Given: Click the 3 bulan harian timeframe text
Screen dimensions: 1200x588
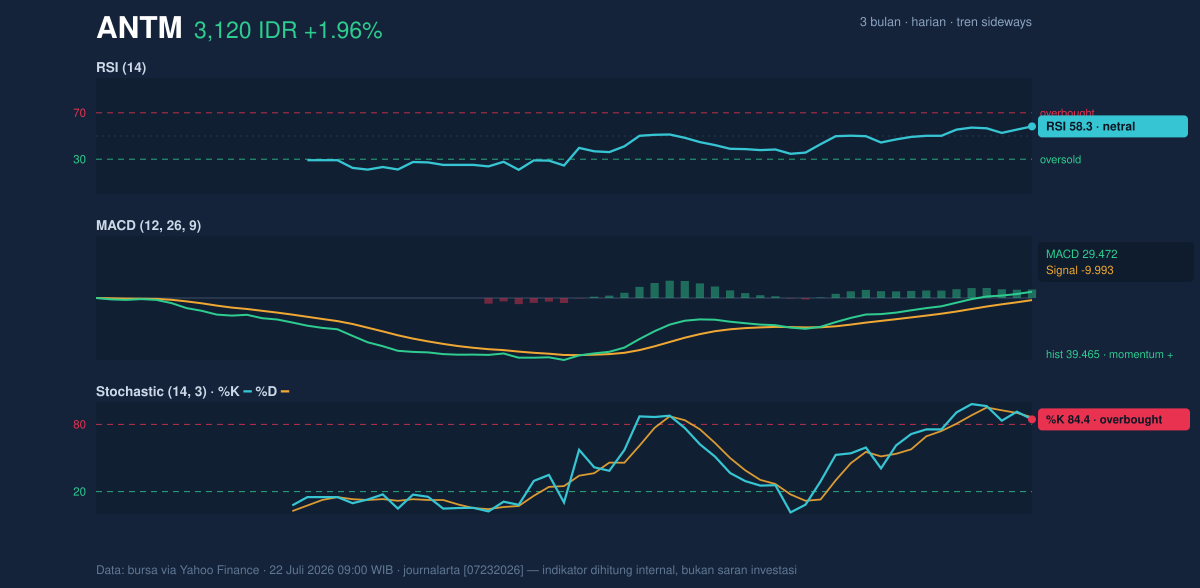Looking at the screenshot, I should pyautogui.click(x=945, y=22).
